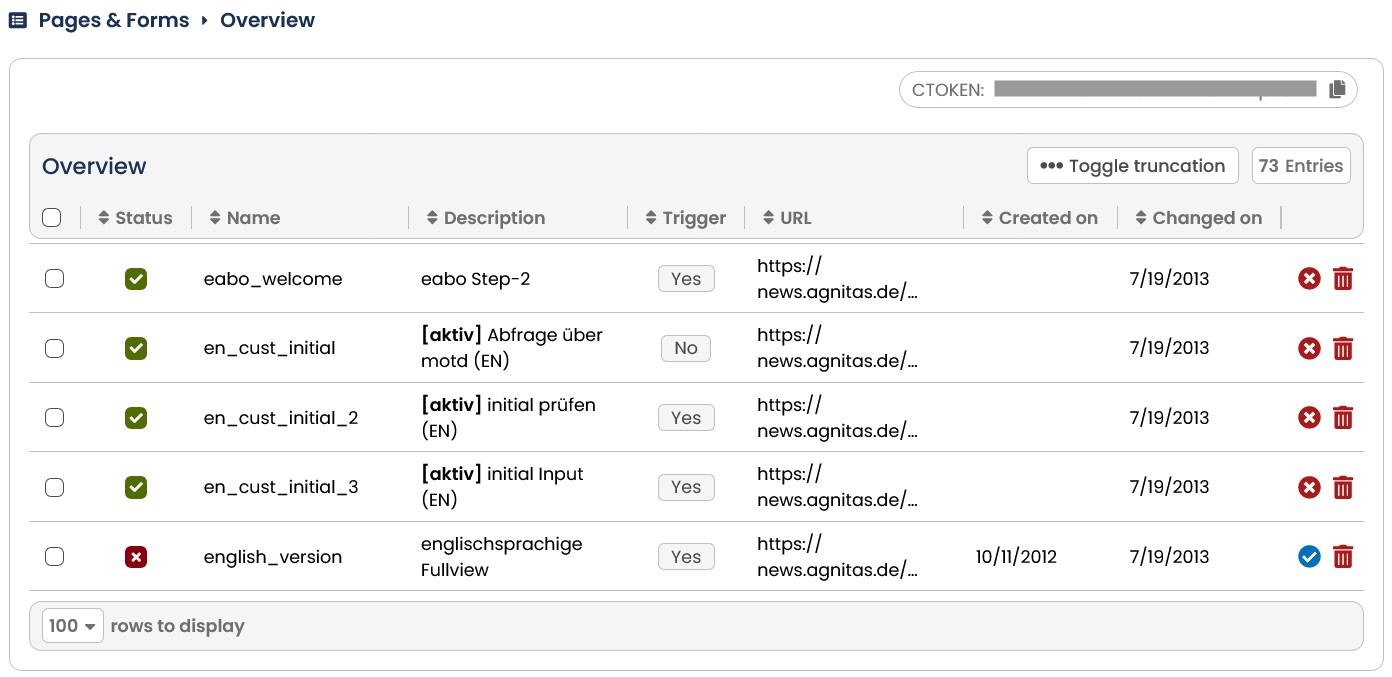Viewport: 1392px width, 677px height.
Task: Click trash icon for en_cust_initial_2 row
Action: [1343, 418]
